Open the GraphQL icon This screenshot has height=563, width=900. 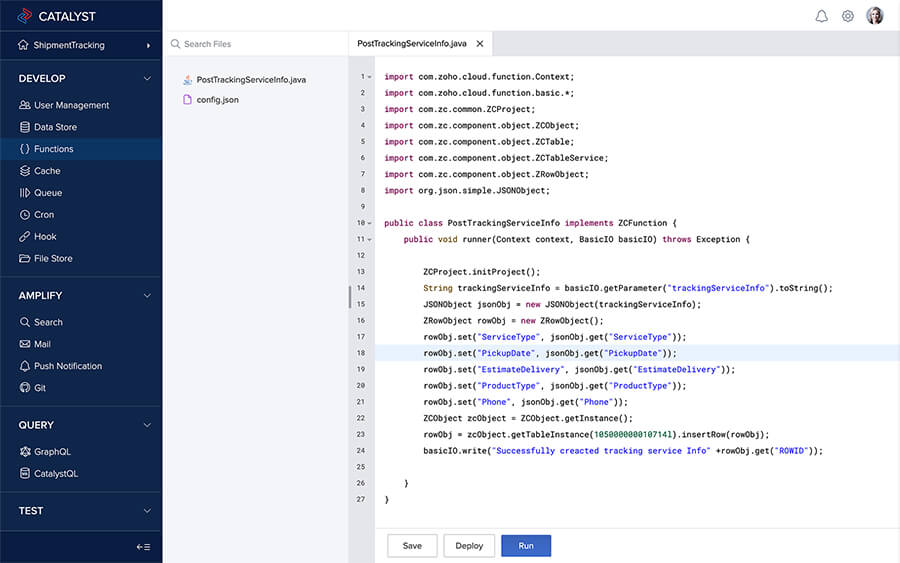click(x=25, y=452)
